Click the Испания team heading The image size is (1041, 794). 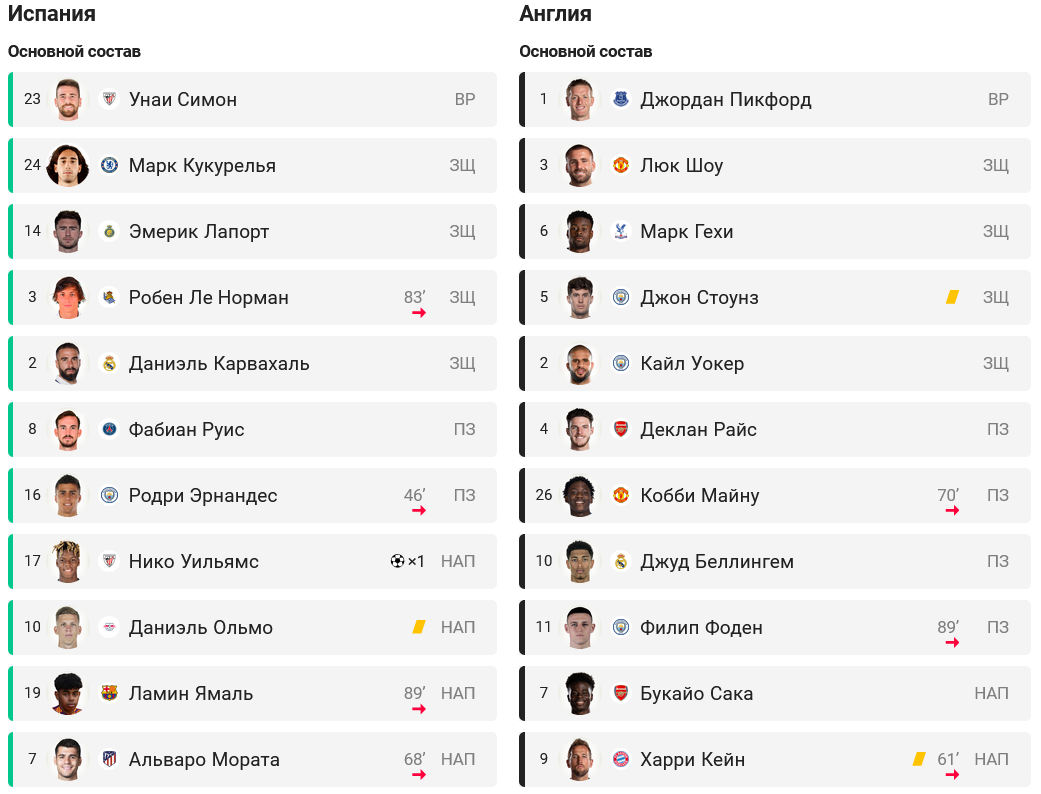pyautogui.click(x=52, y=14)
